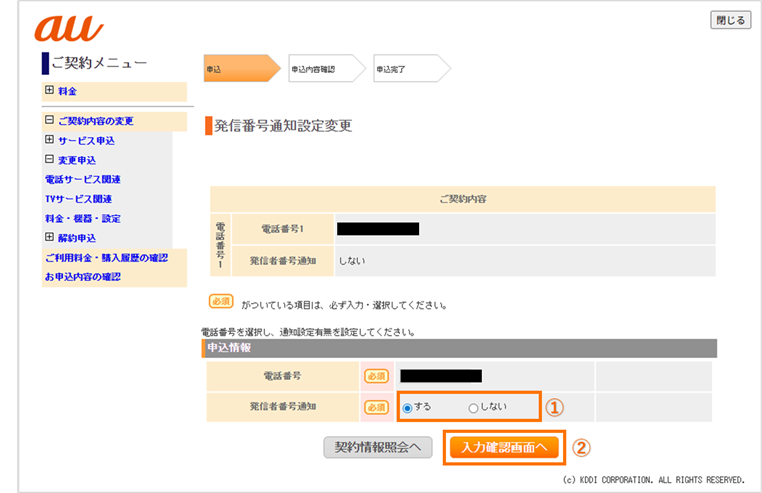Expand the サービス申込 menu section
This screenshot has width=762, height=493.
tap(49, 140)
